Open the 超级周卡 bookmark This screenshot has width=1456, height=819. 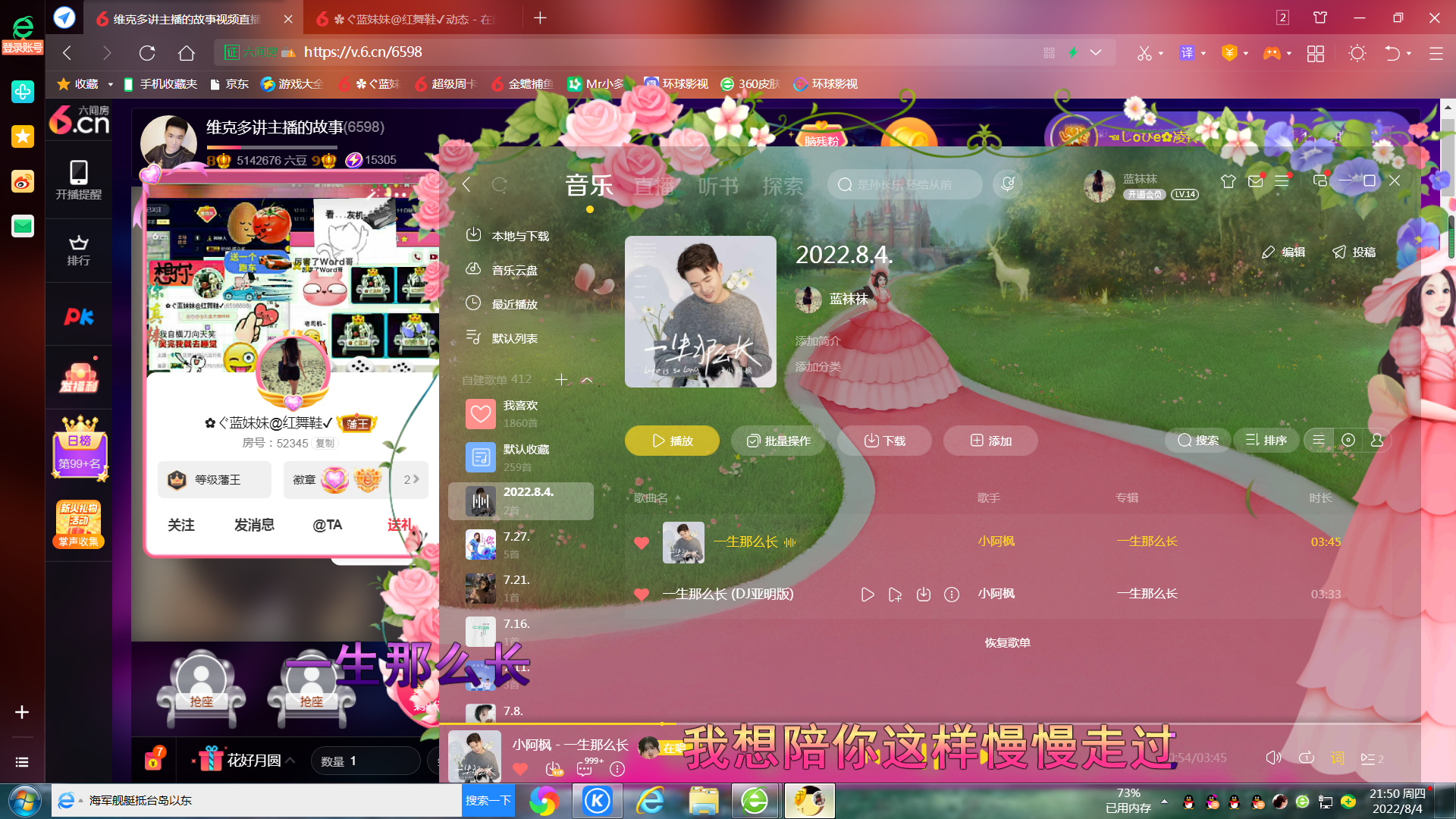click(x=446, y=84)
